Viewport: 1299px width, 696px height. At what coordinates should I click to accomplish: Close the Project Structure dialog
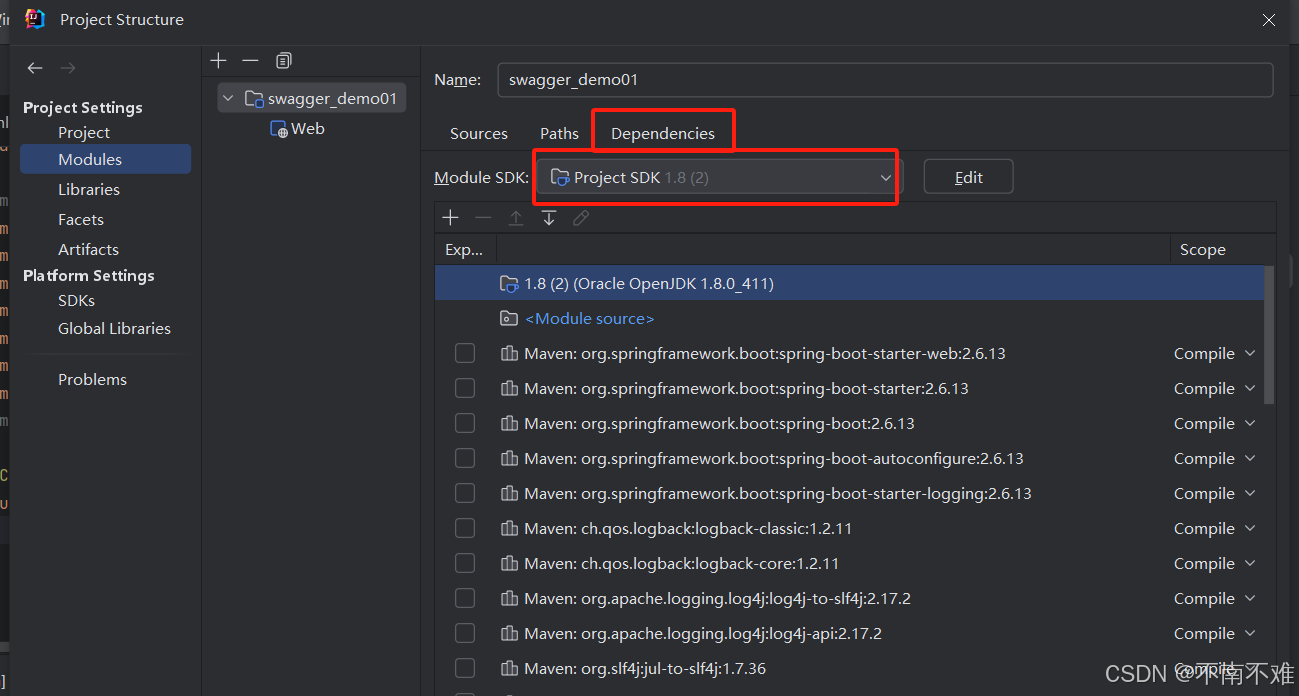coord(1269,19)
